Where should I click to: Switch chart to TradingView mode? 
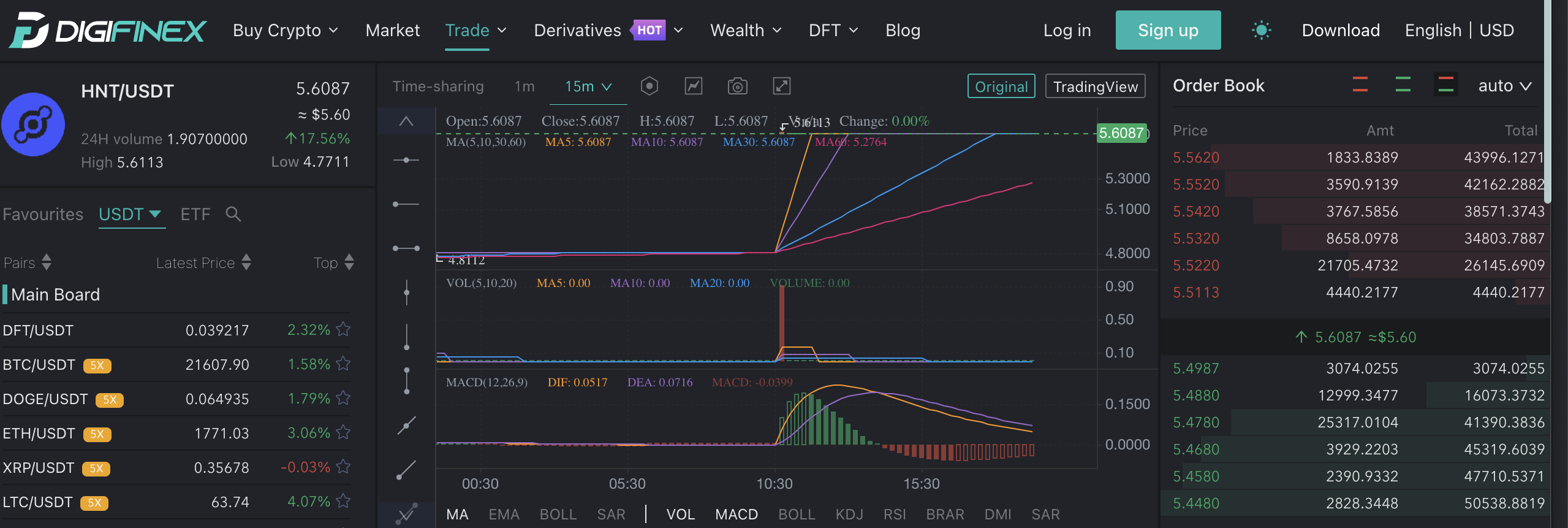[1095, 86]
